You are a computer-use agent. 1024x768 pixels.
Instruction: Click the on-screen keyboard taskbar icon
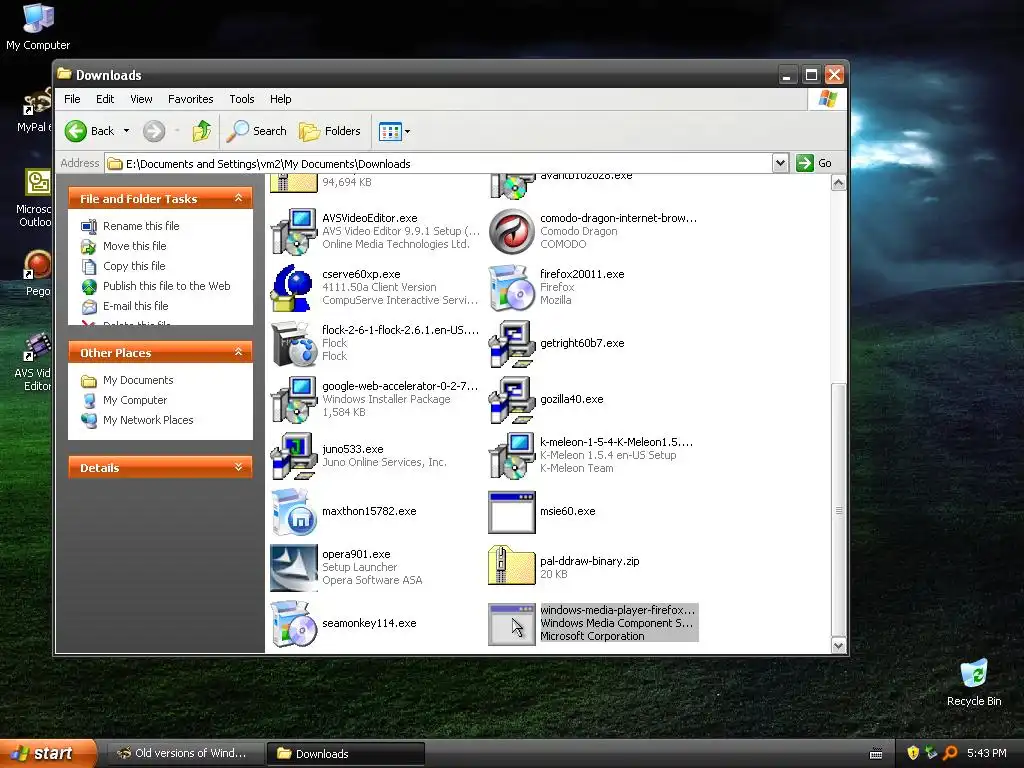pos(876,754)
